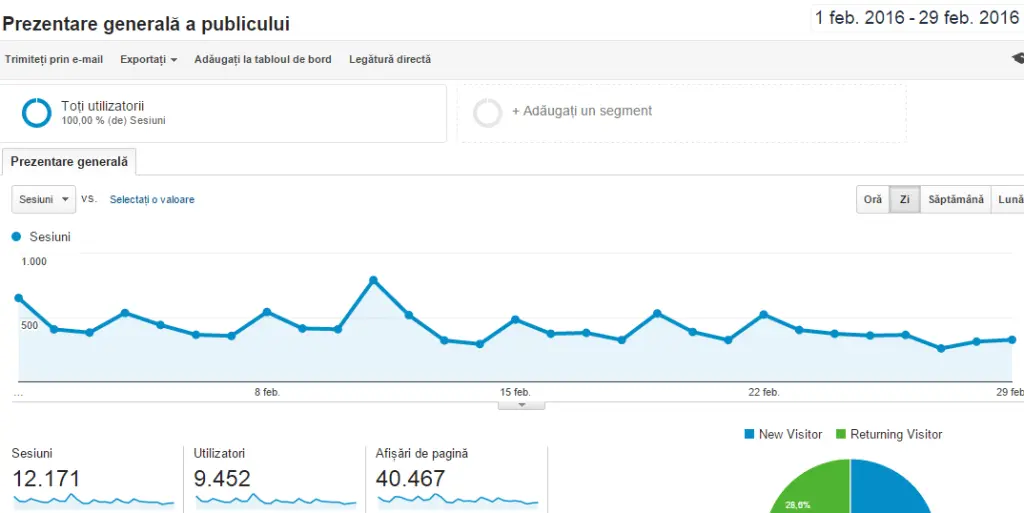Click the Utilizatori sparkline under 9.452
The image size is (1024, 513).
tap(276, 500)
